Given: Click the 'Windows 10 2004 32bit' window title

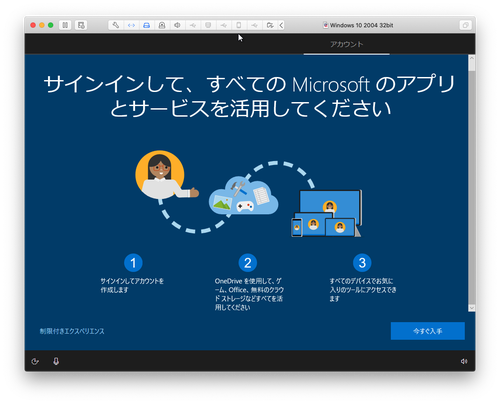Looking at the screenshot, I should (361, 25).
